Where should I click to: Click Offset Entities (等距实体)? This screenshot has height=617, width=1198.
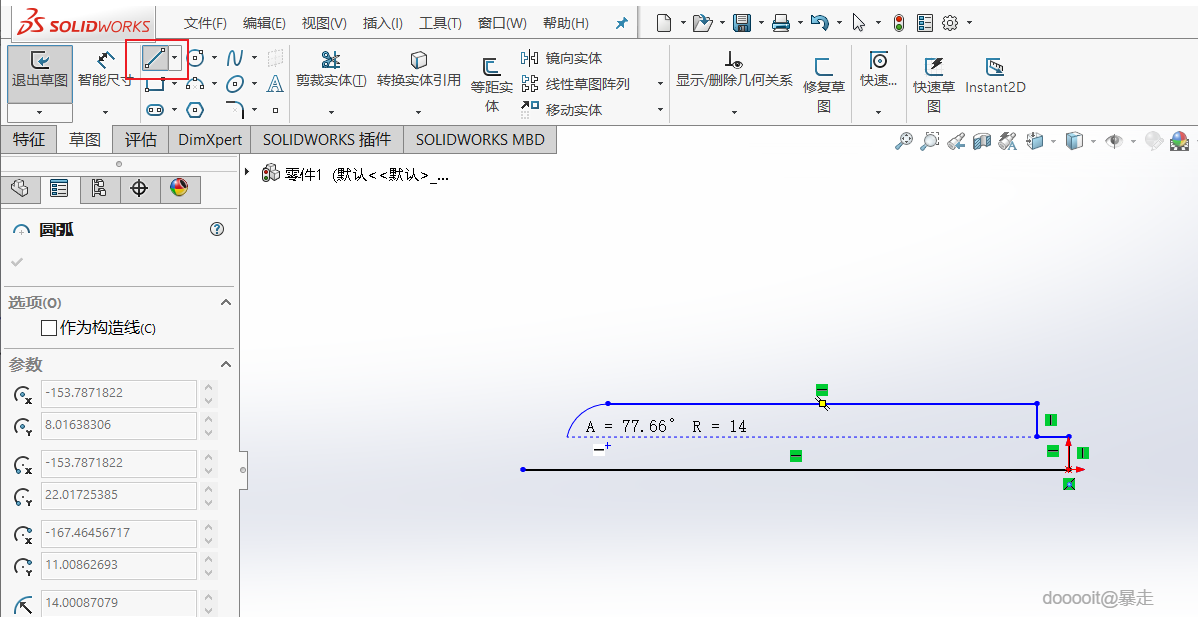click(x=491, y=86)
